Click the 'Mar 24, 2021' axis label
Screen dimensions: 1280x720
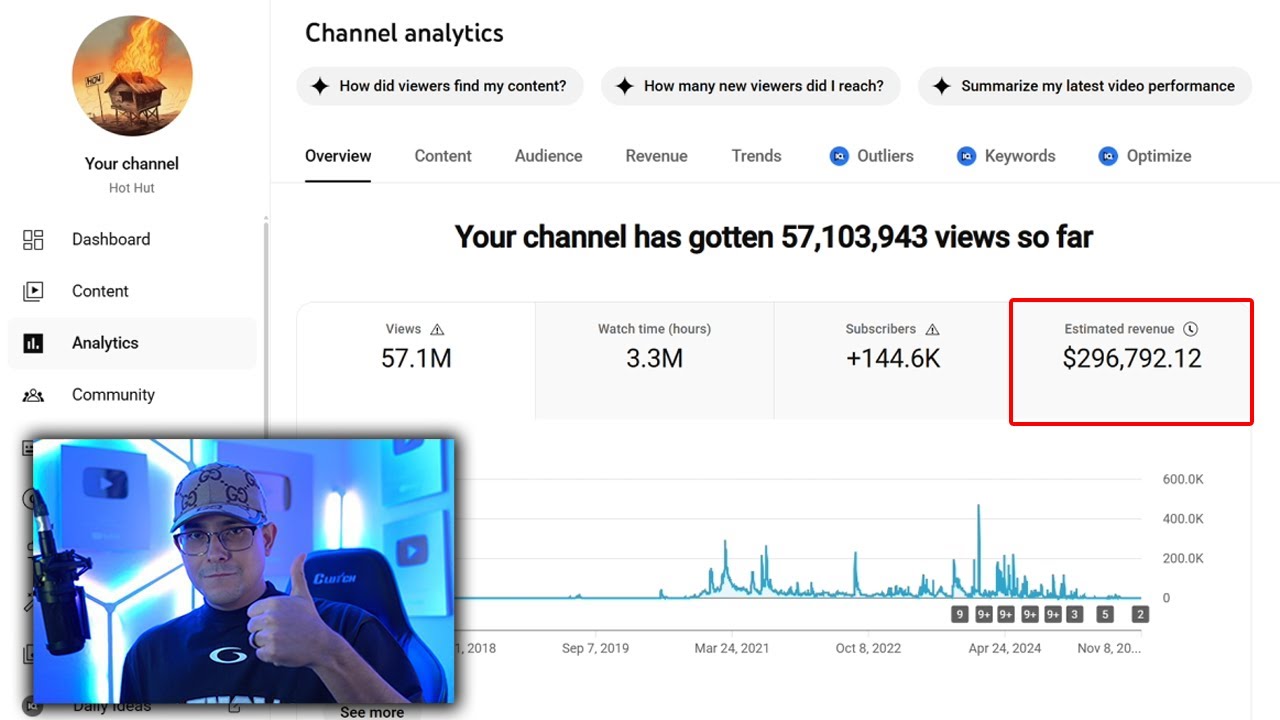732,648
